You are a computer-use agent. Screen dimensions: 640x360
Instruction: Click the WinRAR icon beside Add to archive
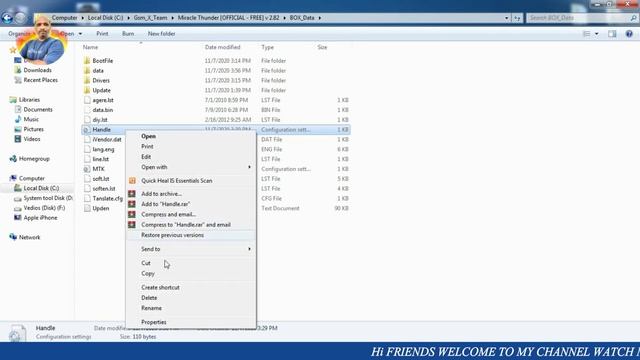click(x=132, y=193)
